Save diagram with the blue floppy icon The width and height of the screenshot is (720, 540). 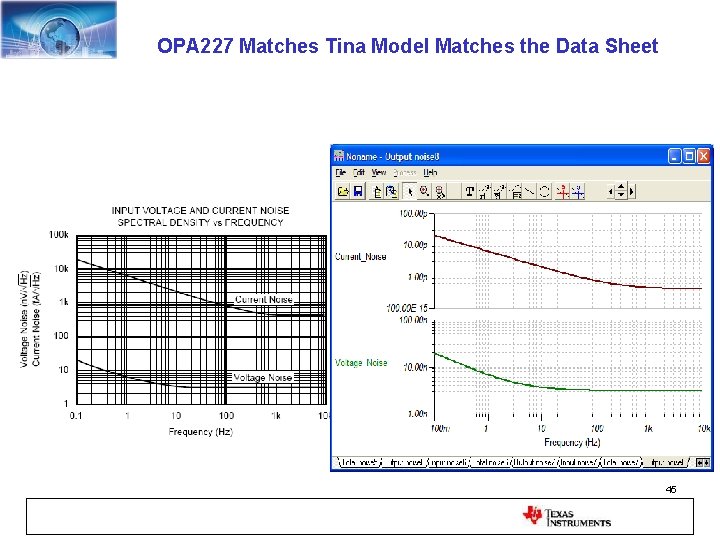[x=358, y=191]
